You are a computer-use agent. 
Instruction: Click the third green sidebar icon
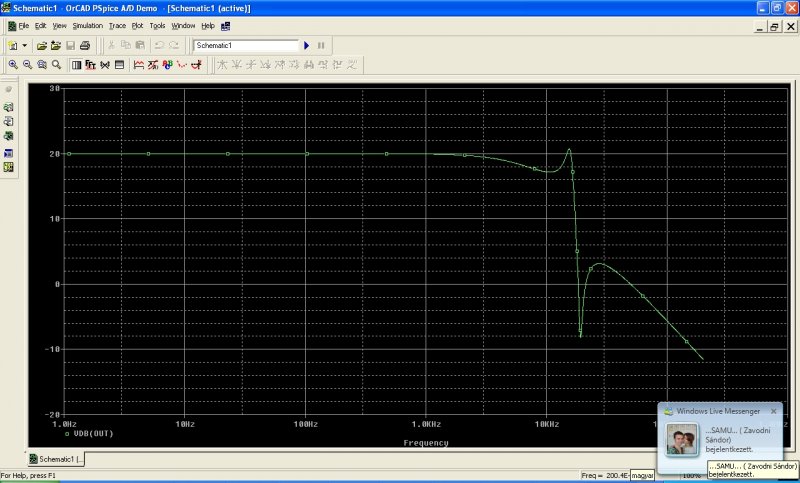[8, 136]
